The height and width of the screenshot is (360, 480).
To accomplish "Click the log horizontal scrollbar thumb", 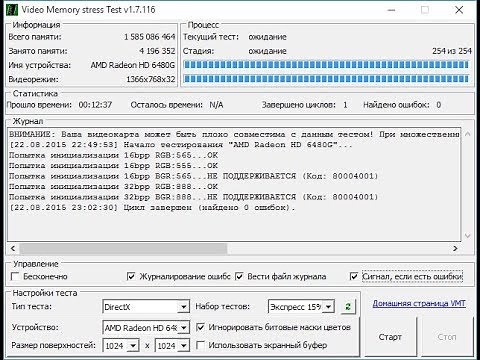I will (x=123, y=248).
